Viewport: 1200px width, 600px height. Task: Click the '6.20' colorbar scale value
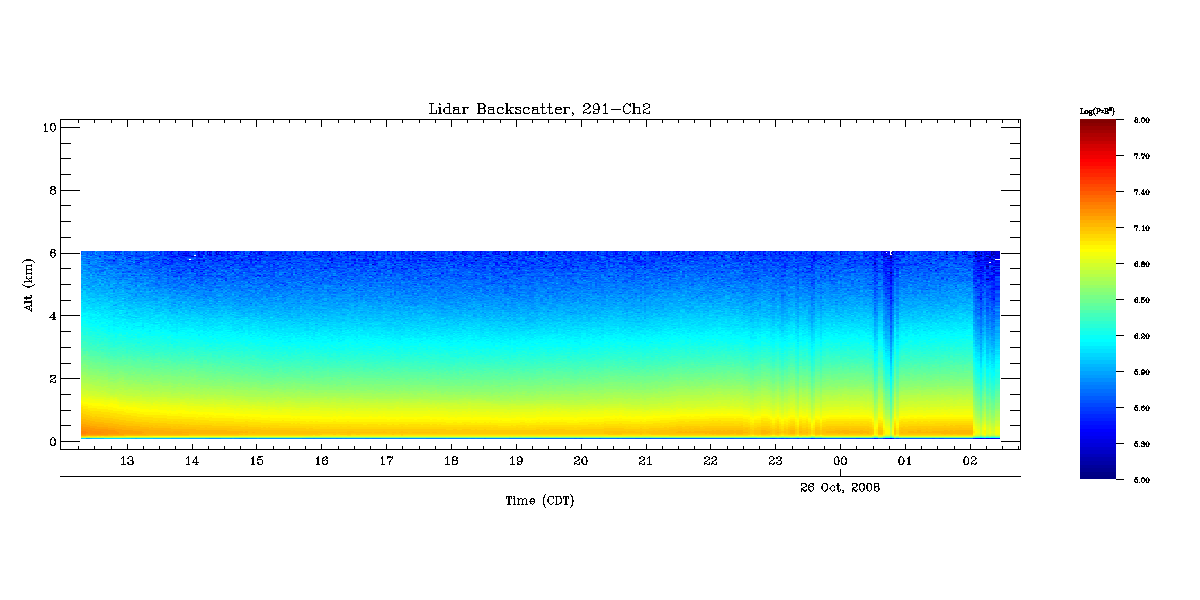coord(1142,336)
